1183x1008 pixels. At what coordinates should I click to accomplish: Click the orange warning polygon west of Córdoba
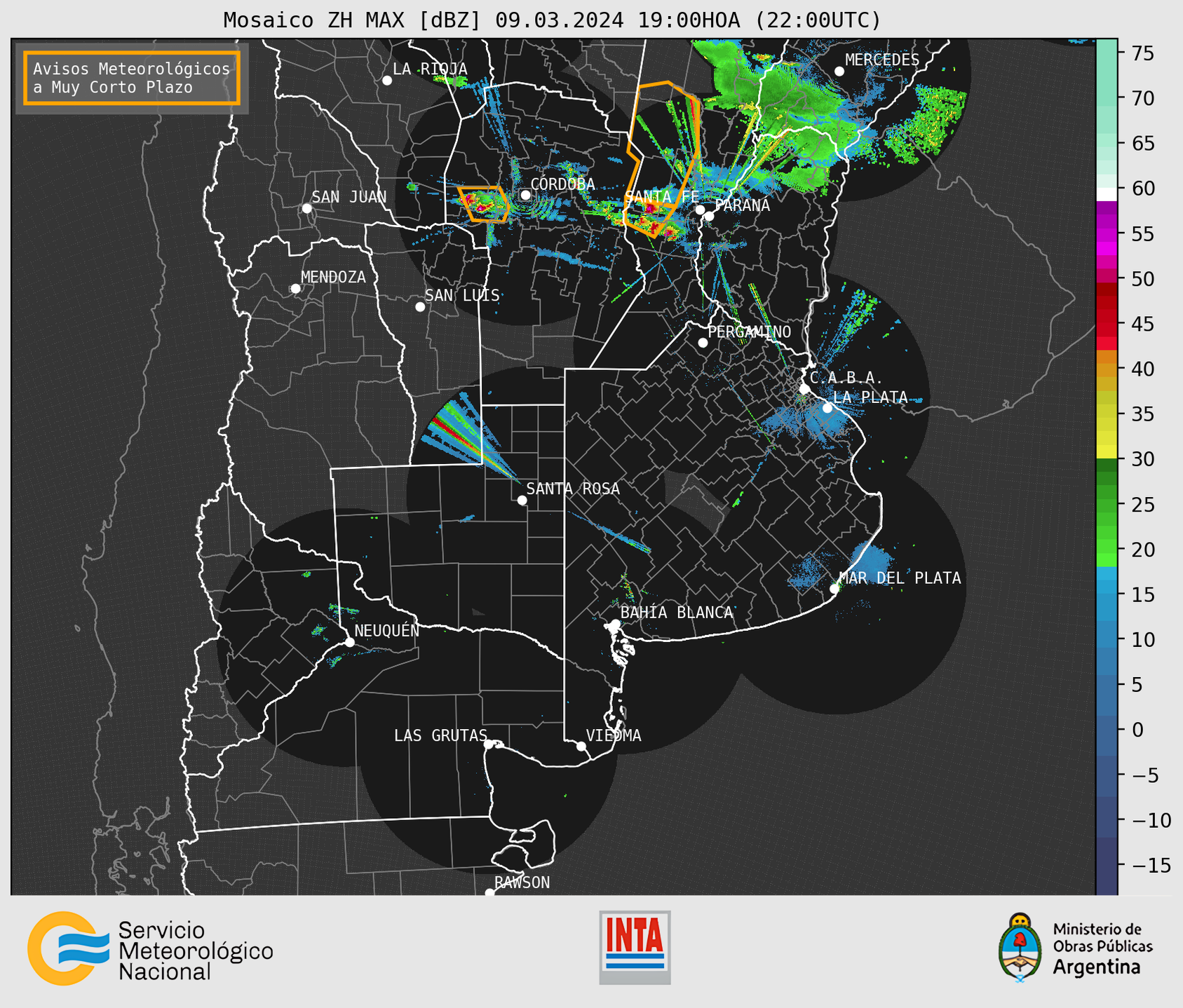tap(484, 204)
